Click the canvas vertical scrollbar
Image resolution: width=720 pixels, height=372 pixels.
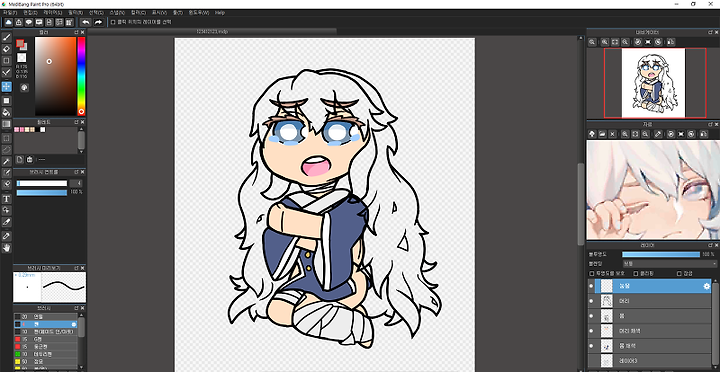[x=581, y=204]
